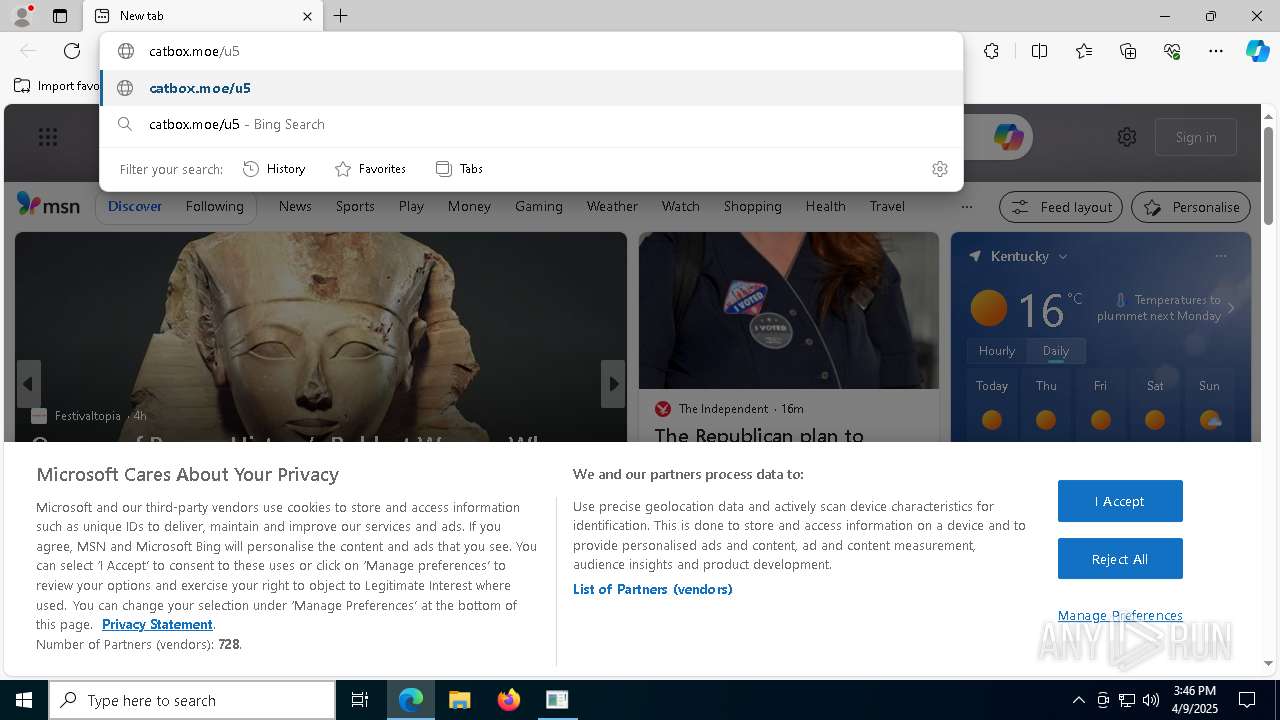The height and width of the screenshot is (720, 1280).
Task: Open the pharaoh statue story image
Action: (321, 336)
